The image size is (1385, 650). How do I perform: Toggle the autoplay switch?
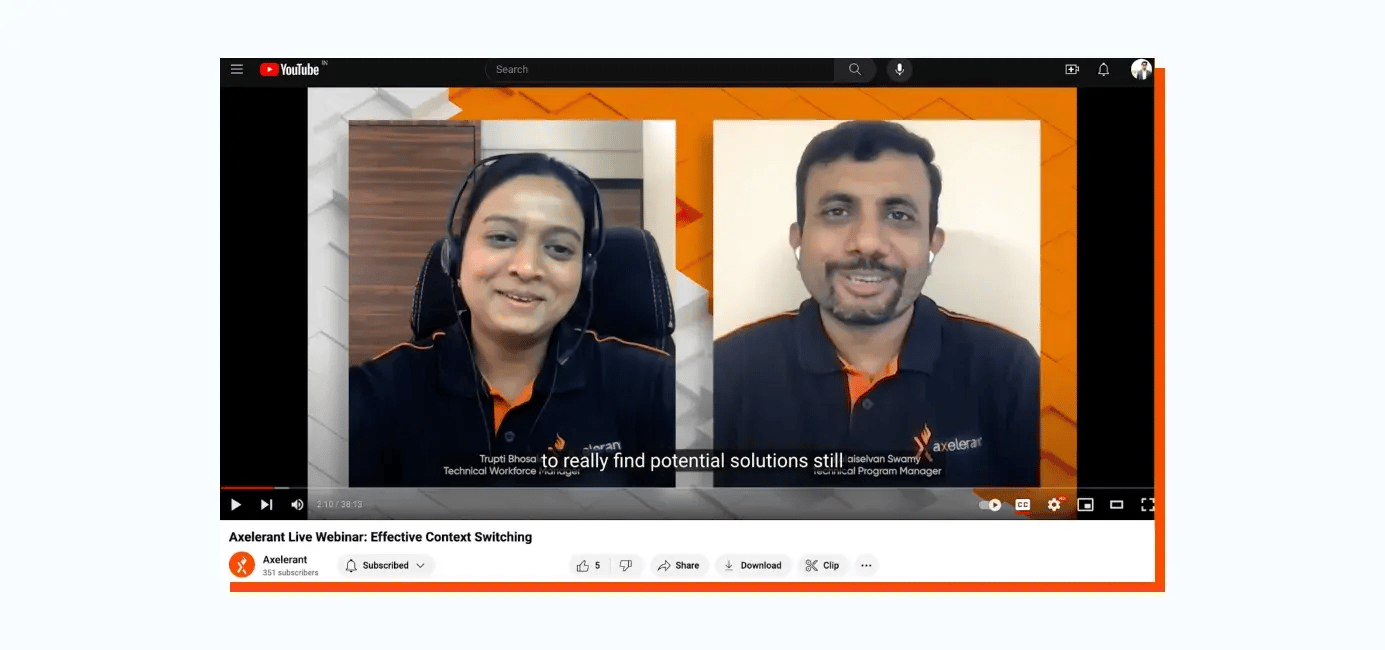pyautogui.click(x=990, y=505)
